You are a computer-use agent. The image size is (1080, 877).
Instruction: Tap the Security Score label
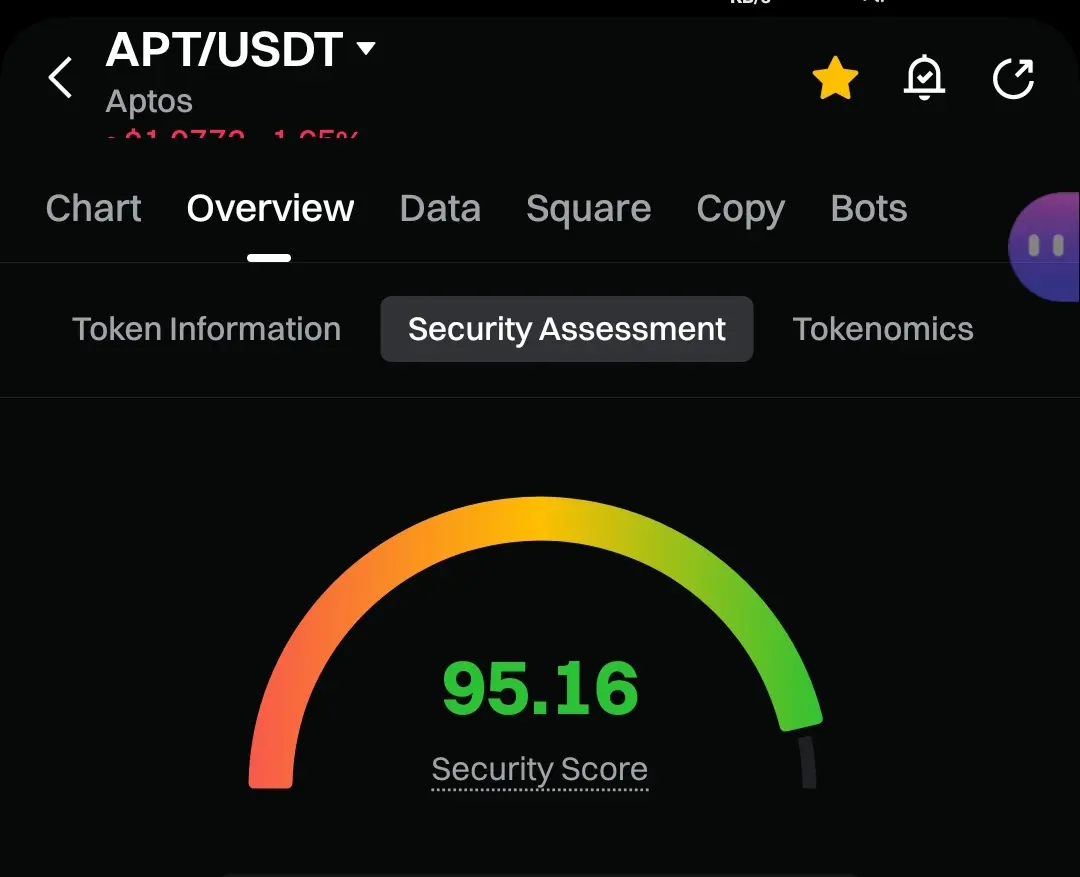[539, 770]
